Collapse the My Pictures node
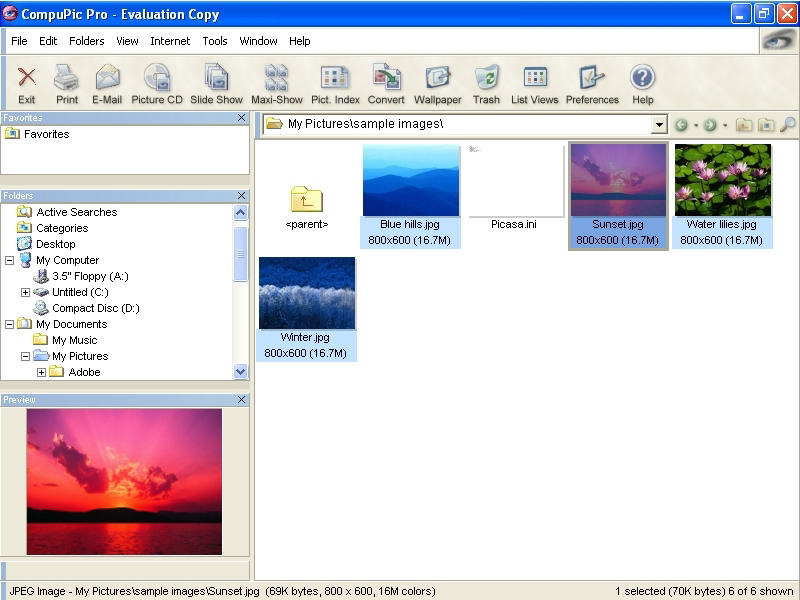Screen dimensions: 800x600 click(25, 357)
